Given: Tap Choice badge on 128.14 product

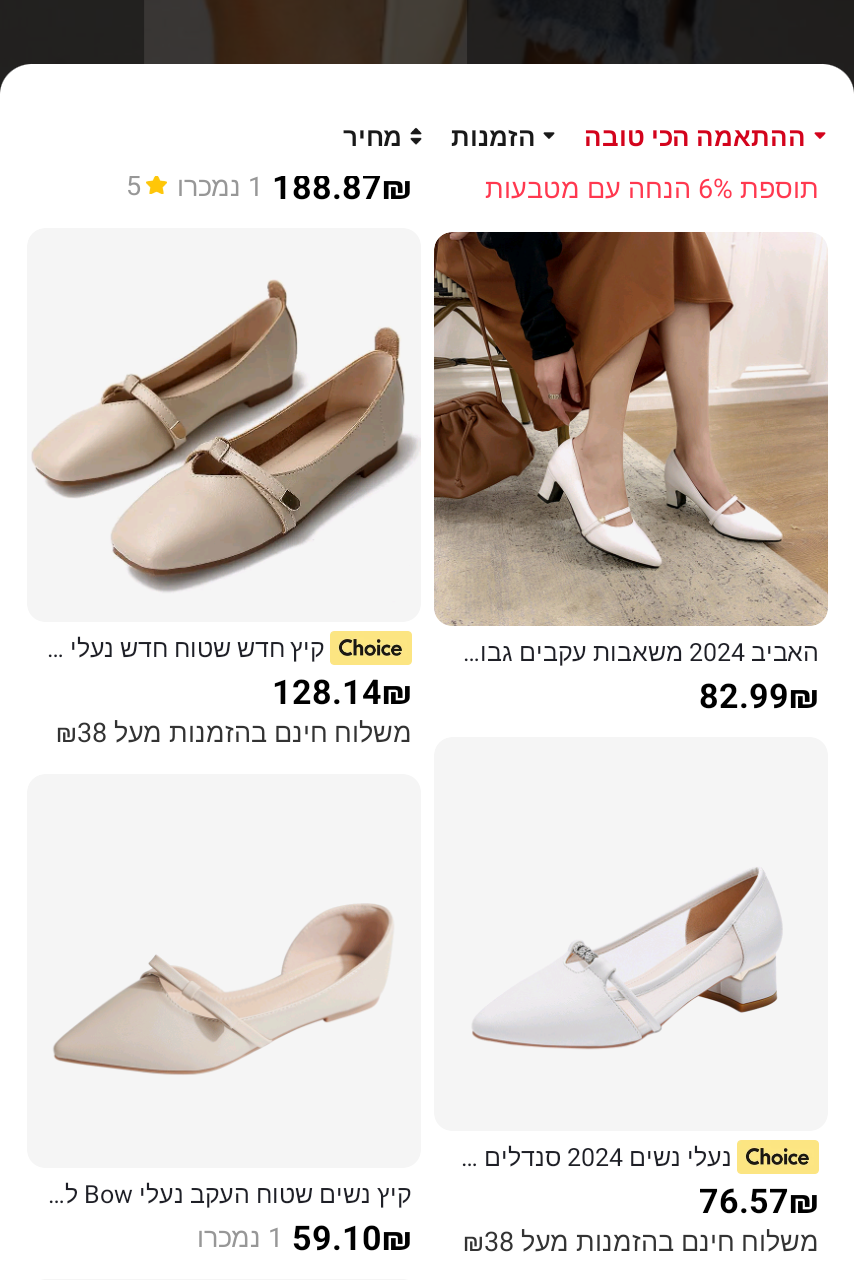Looking at the screenshot, I should tap(370, 648).
